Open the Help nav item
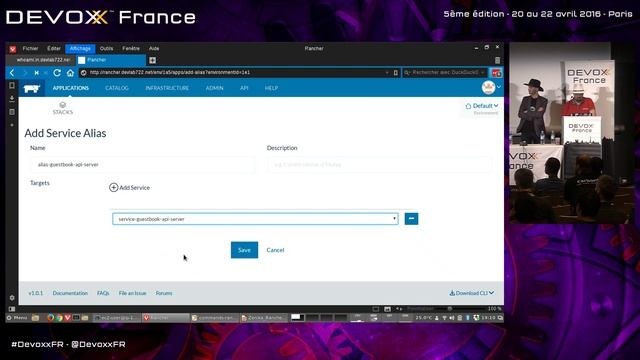The width and height of the screenshot is (640, 360). (271, 88)
